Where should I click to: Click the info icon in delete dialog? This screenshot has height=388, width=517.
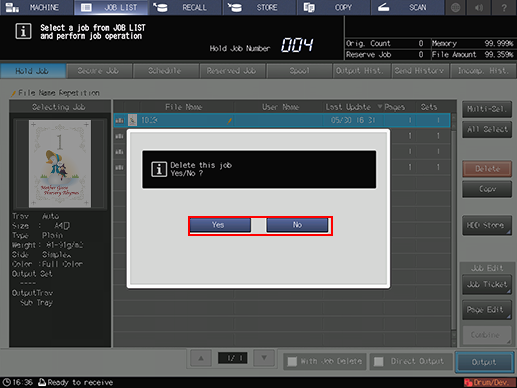[x=159, y=169]
